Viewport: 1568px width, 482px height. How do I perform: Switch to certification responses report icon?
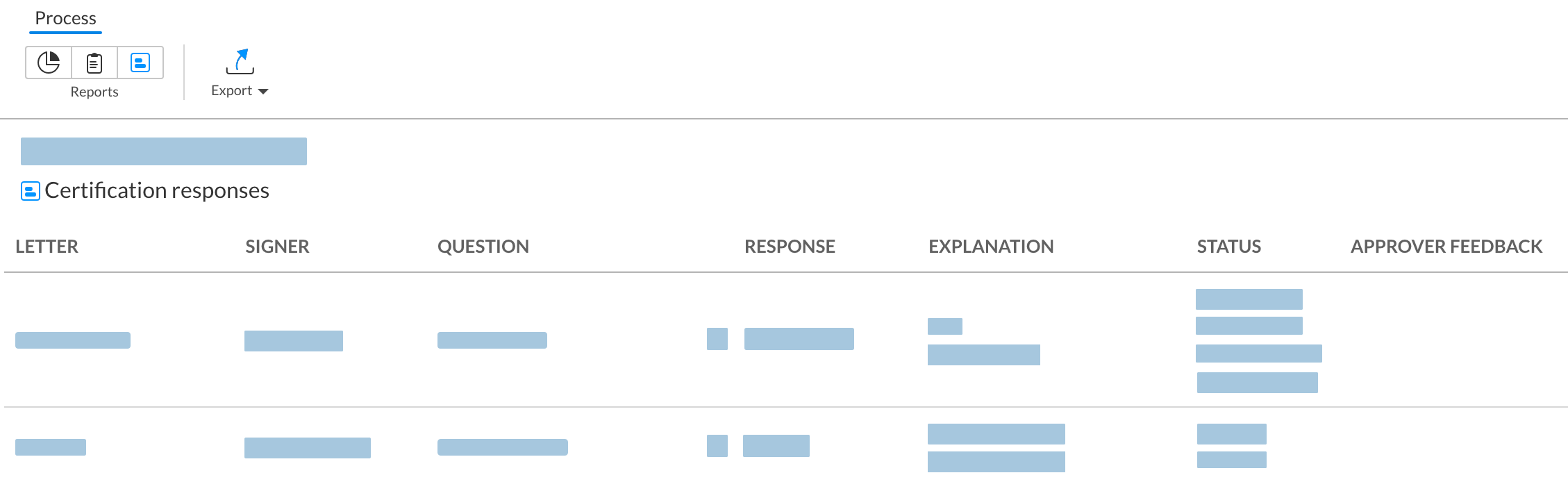click(140, 63)
